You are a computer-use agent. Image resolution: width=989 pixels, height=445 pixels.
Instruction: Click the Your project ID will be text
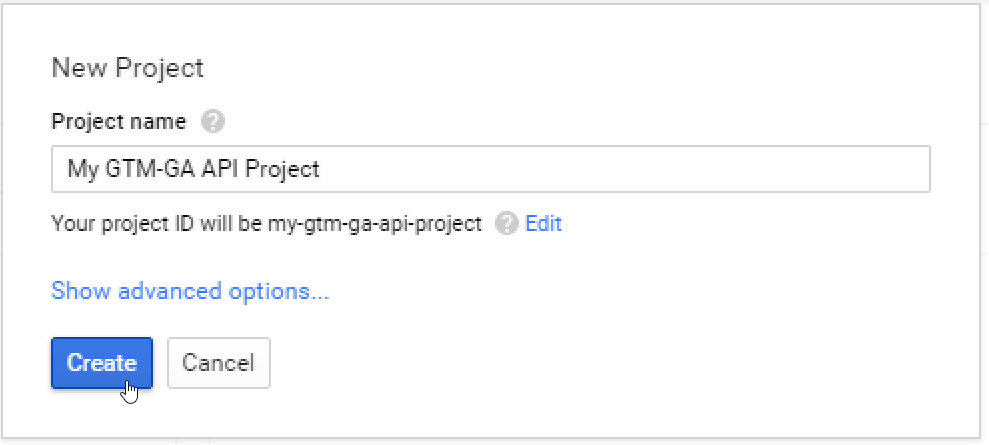point(157,223)
